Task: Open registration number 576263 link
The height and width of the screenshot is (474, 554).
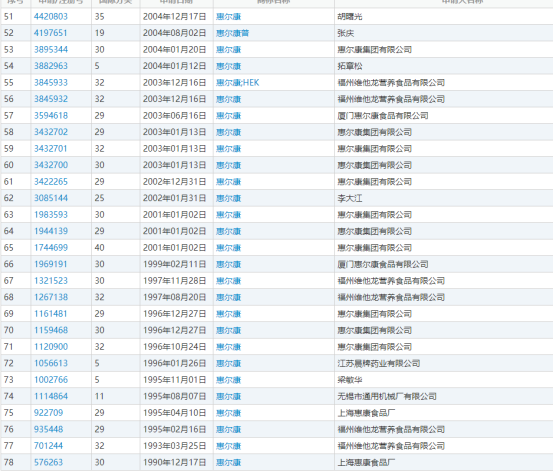Action: 48,462
